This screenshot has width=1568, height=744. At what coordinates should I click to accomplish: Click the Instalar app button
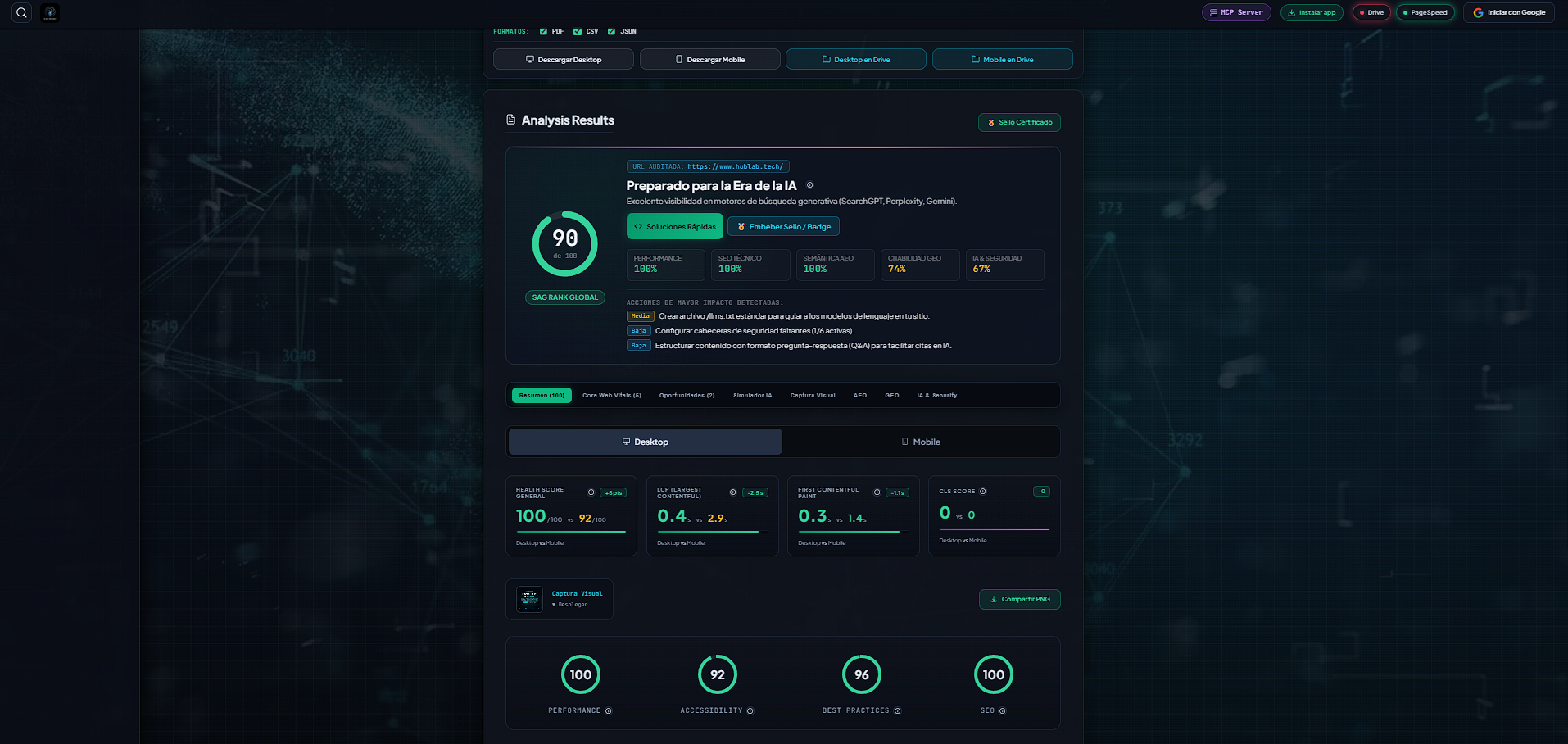tap(1312, 12)
